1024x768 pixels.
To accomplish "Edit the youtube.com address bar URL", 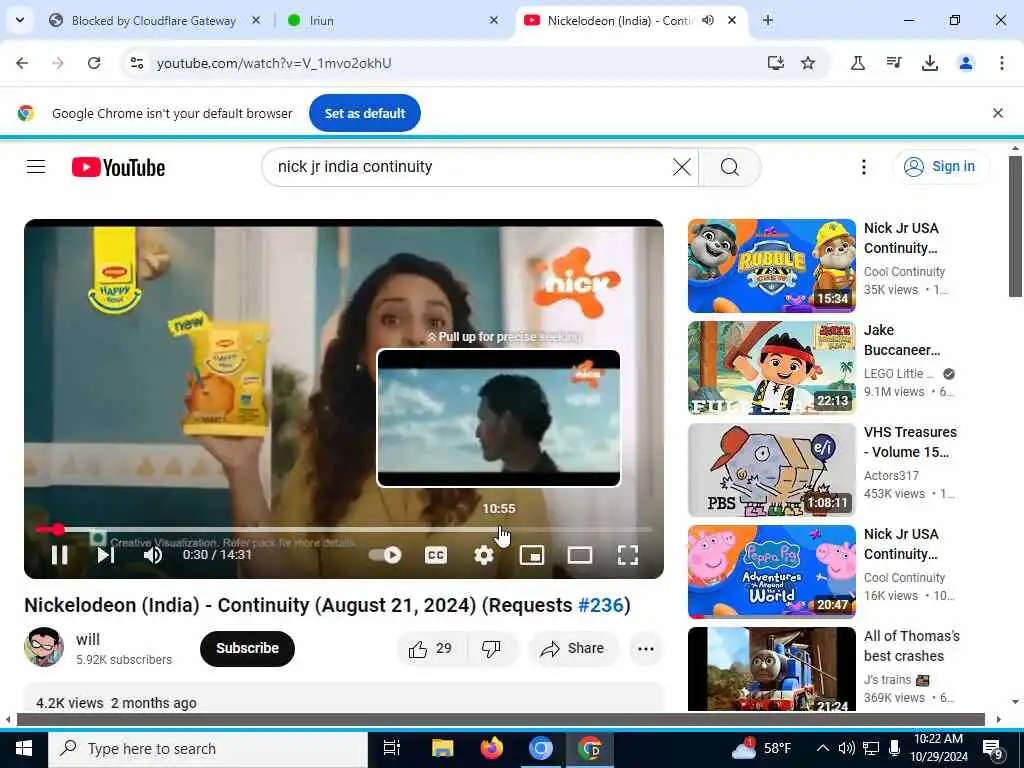I will [274, 63].
